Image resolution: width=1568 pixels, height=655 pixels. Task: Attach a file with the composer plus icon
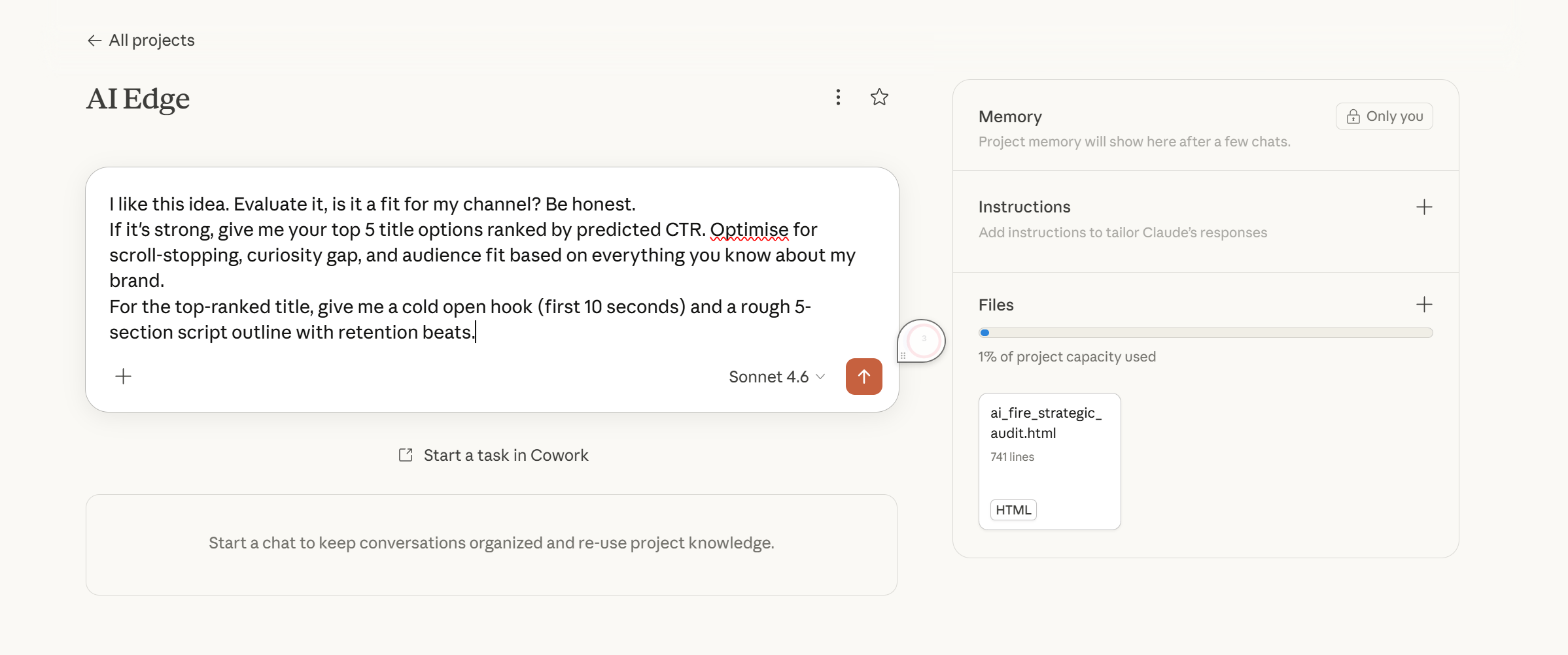click(122, 376)
